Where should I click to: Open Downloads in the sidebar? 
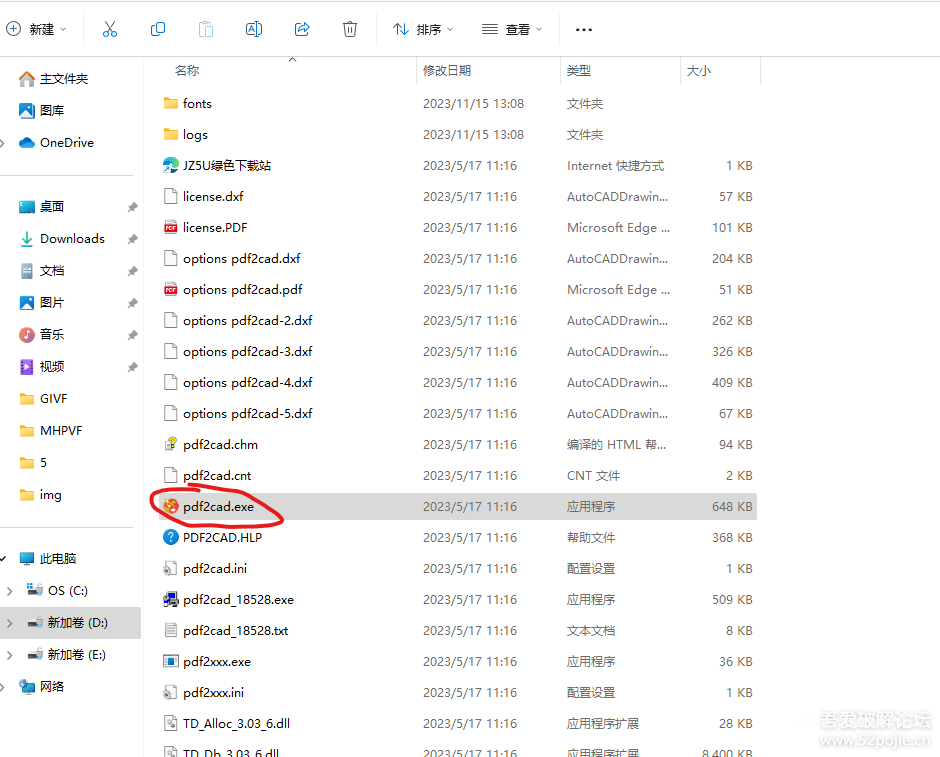(72, 239)
